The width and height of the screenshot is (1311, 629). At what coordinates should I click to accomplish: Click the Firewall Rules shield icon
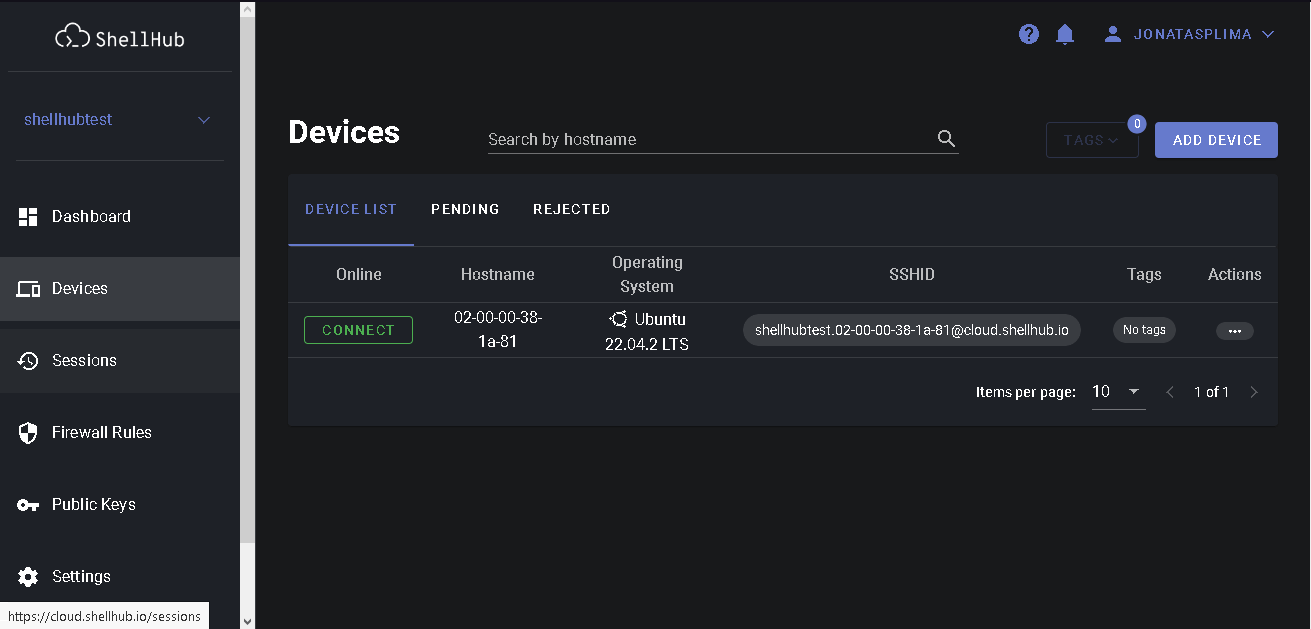point(28,432)
